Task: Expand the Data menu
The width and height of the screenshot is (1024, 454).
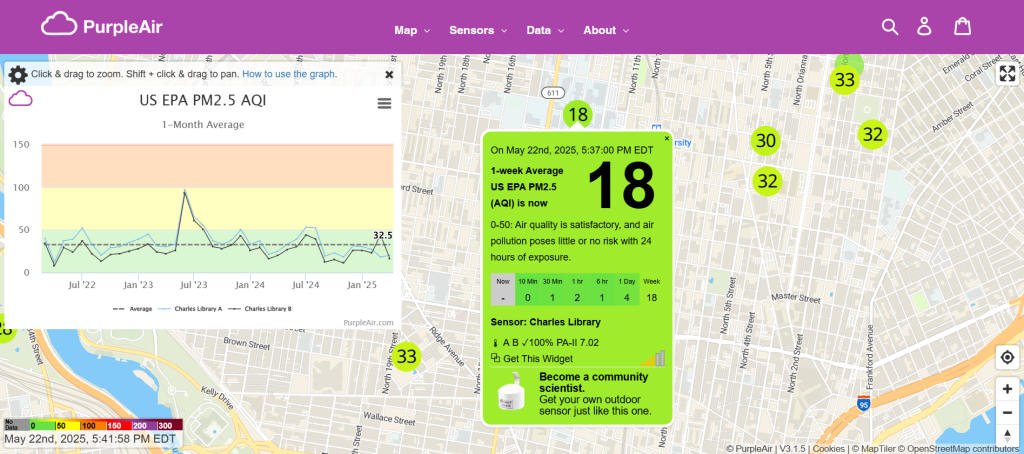Action: tap(545, 30)
